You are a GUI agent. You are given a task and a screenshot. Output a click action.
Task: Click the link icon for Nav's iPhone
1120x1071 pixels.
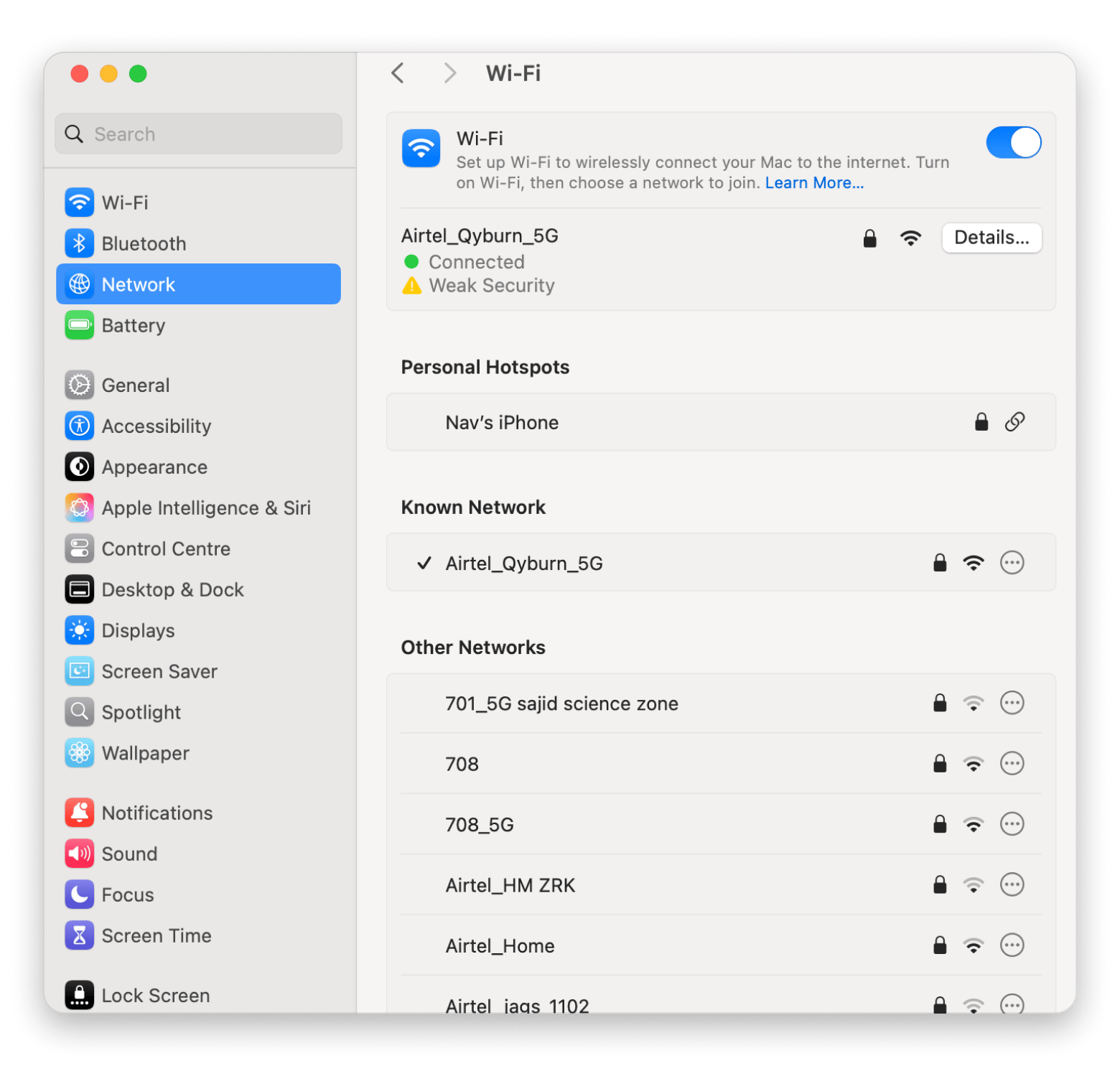pos(1014,422)
